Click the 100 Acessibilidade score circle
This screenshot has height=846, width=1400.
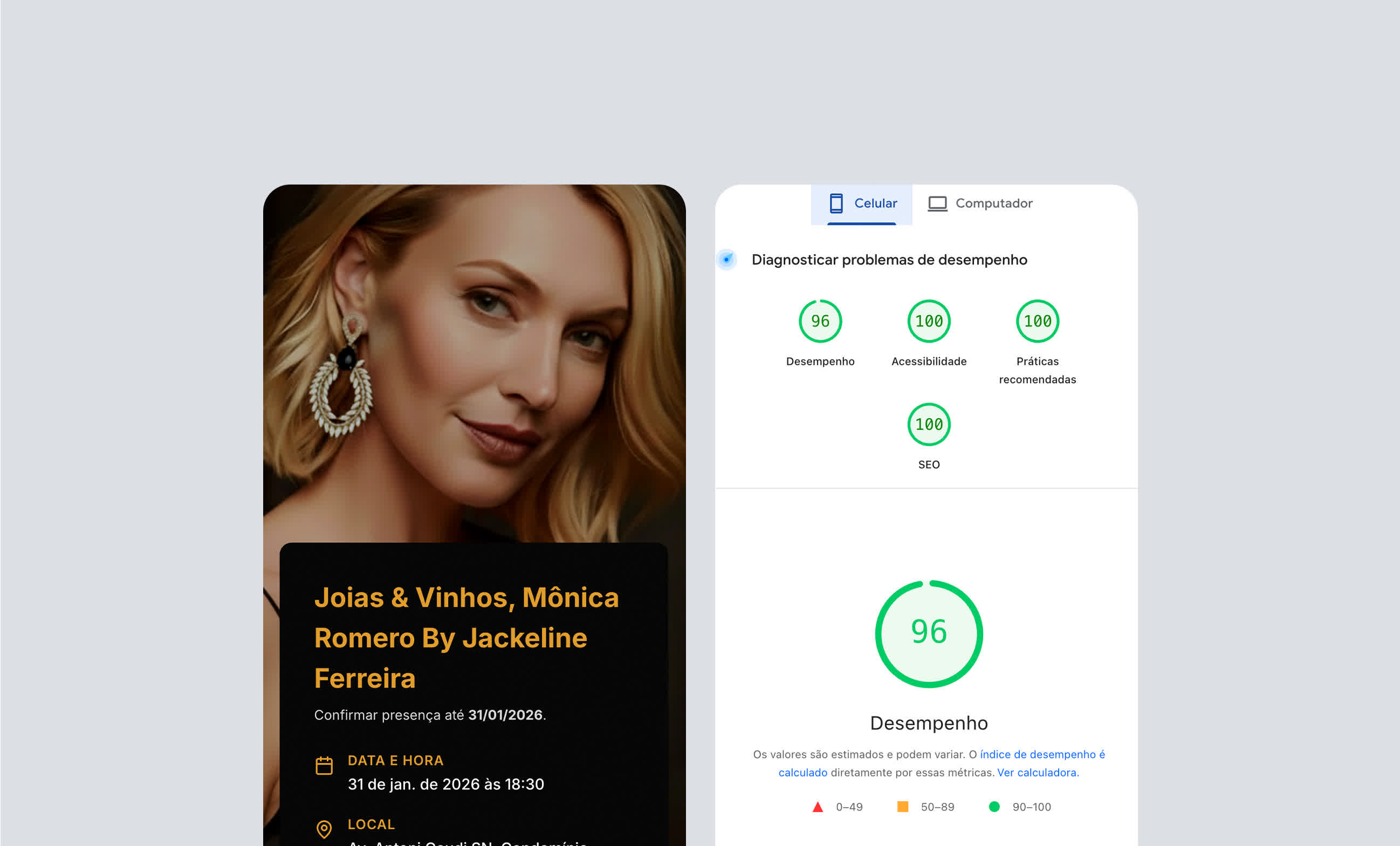(x=928, y=321)
